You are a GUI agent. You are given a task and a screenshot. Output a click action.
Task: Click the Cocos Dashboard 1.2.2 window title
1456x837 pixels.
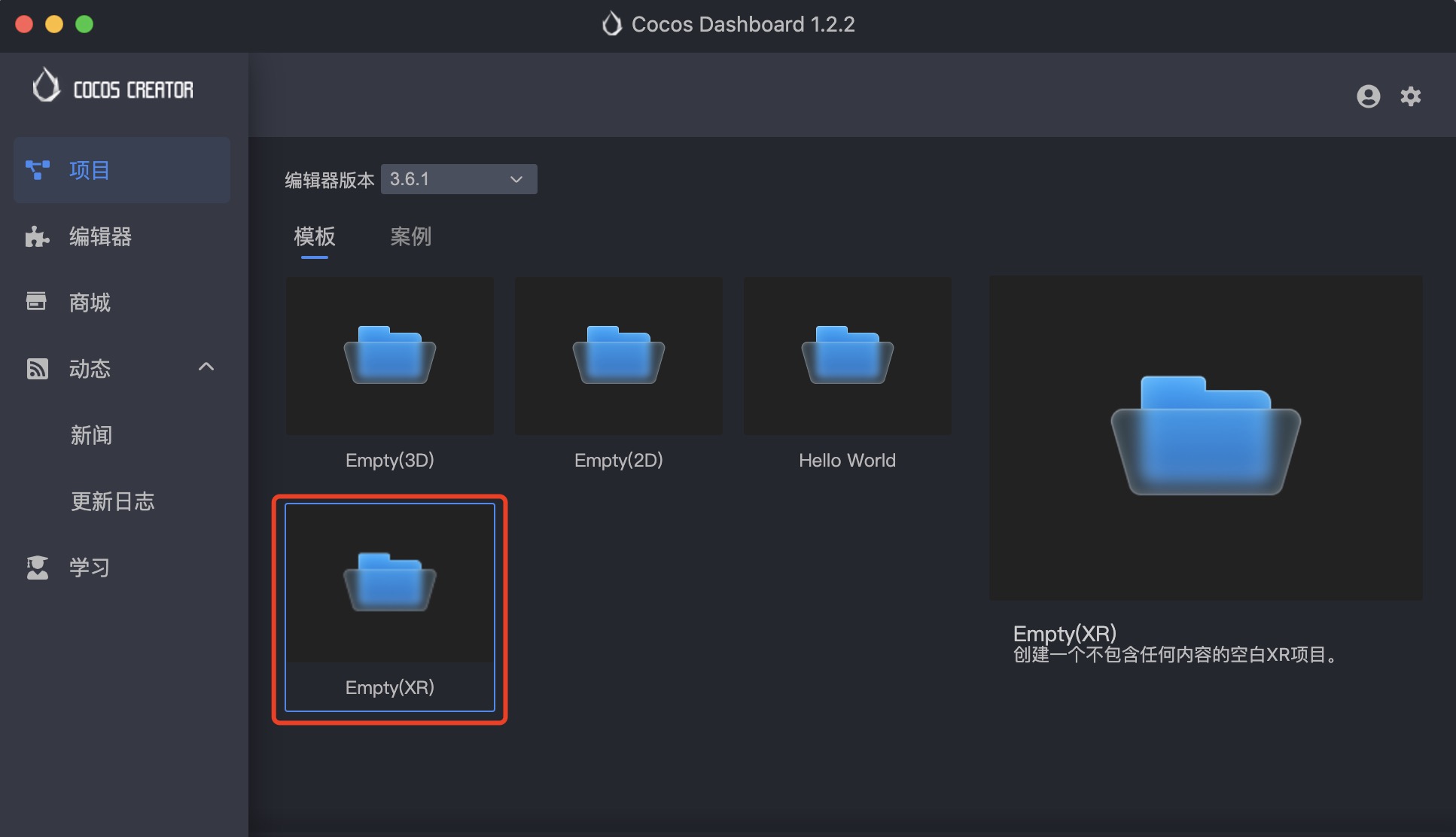click(x=743, y=24)
